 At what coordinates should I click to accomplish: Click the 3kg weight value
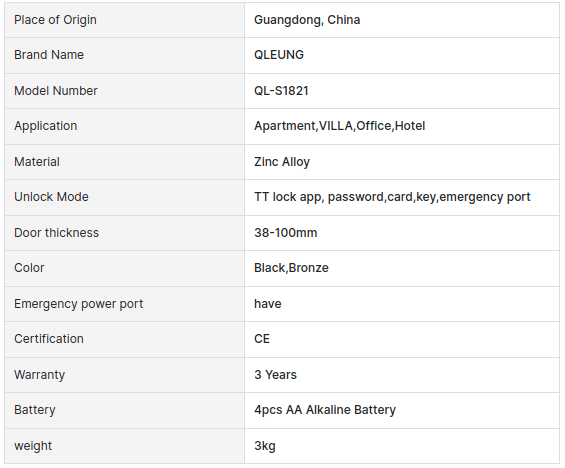click(x=265, y=446)
